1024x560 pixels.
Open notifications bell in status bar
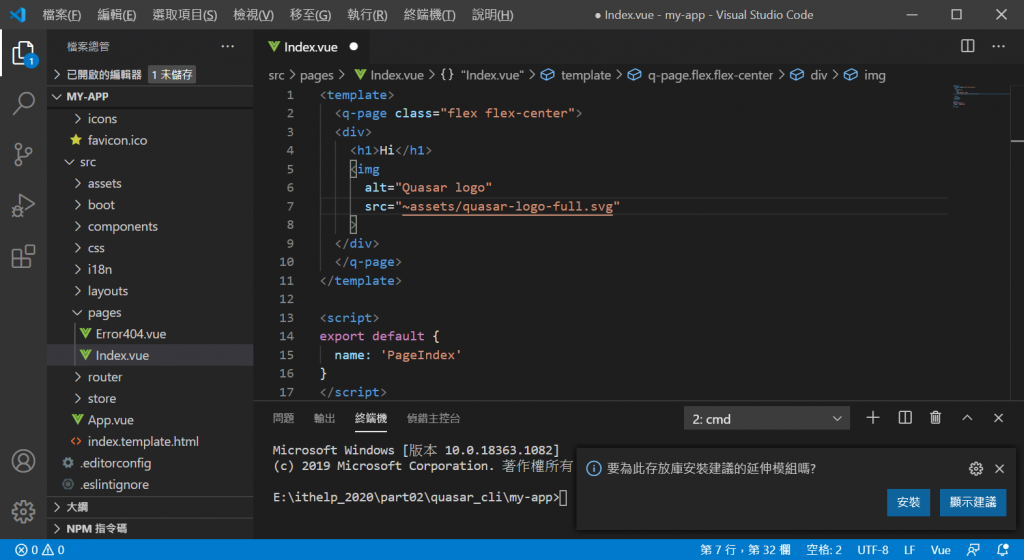(1003, 550)
